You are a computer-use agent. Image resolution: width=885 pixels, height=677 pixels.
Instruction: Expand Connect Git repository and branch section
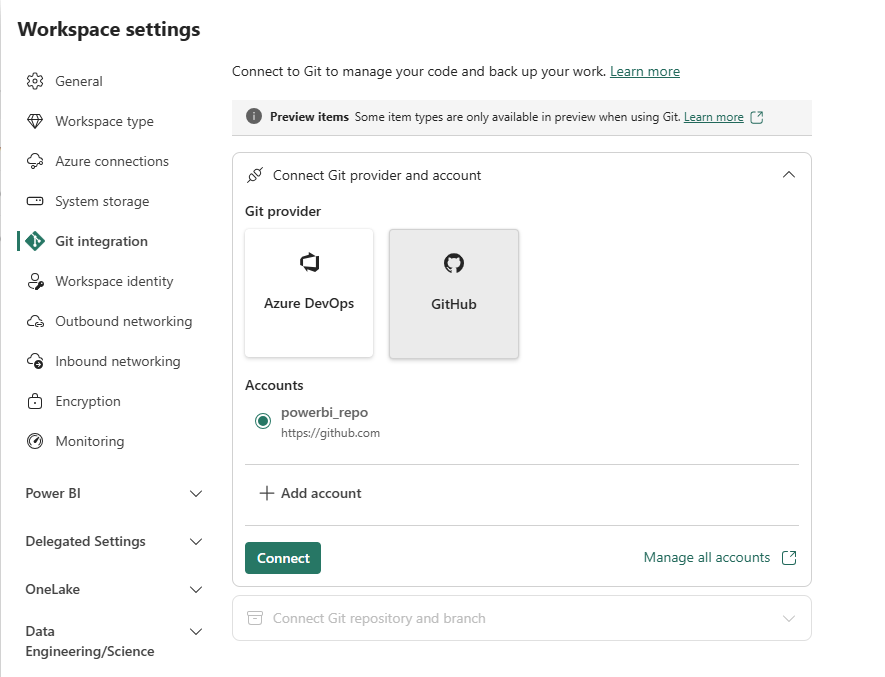coord(789,618)
